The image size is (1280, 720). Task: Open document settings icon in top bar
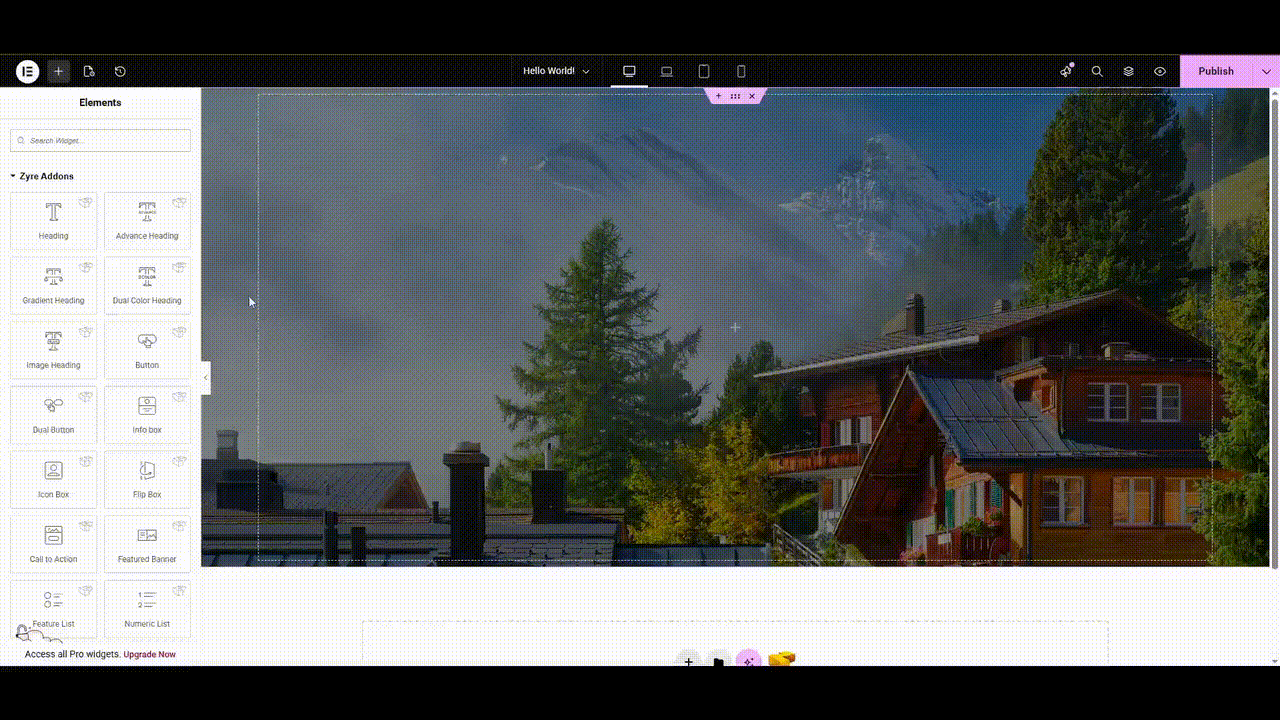[89, 71]
